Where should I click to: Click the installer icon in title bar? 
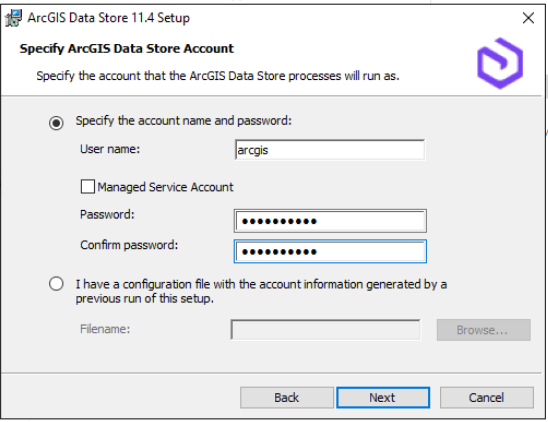click(14, 18)
